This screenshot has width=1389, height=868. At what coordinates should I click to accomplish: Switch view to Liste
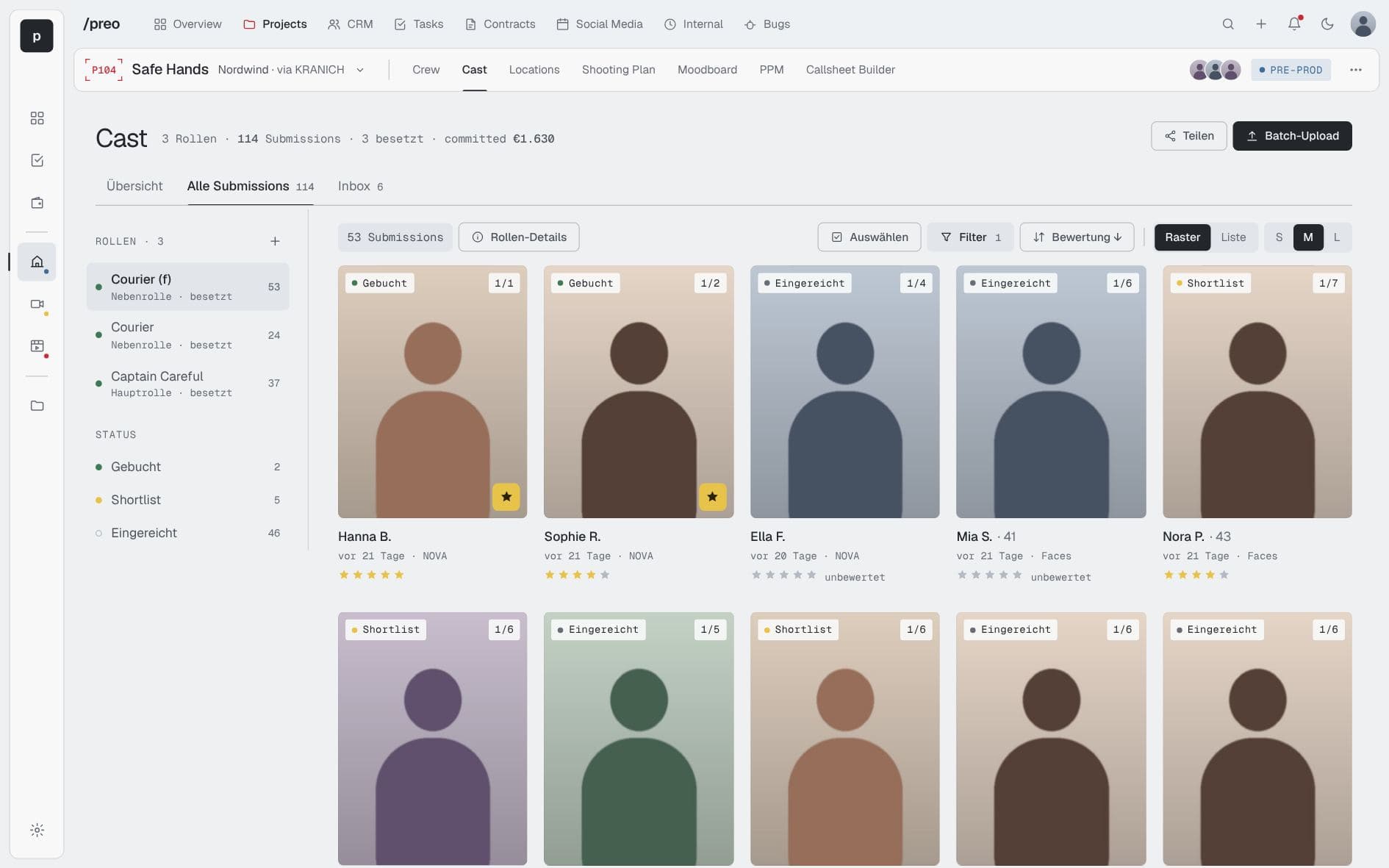(1233, 237)
